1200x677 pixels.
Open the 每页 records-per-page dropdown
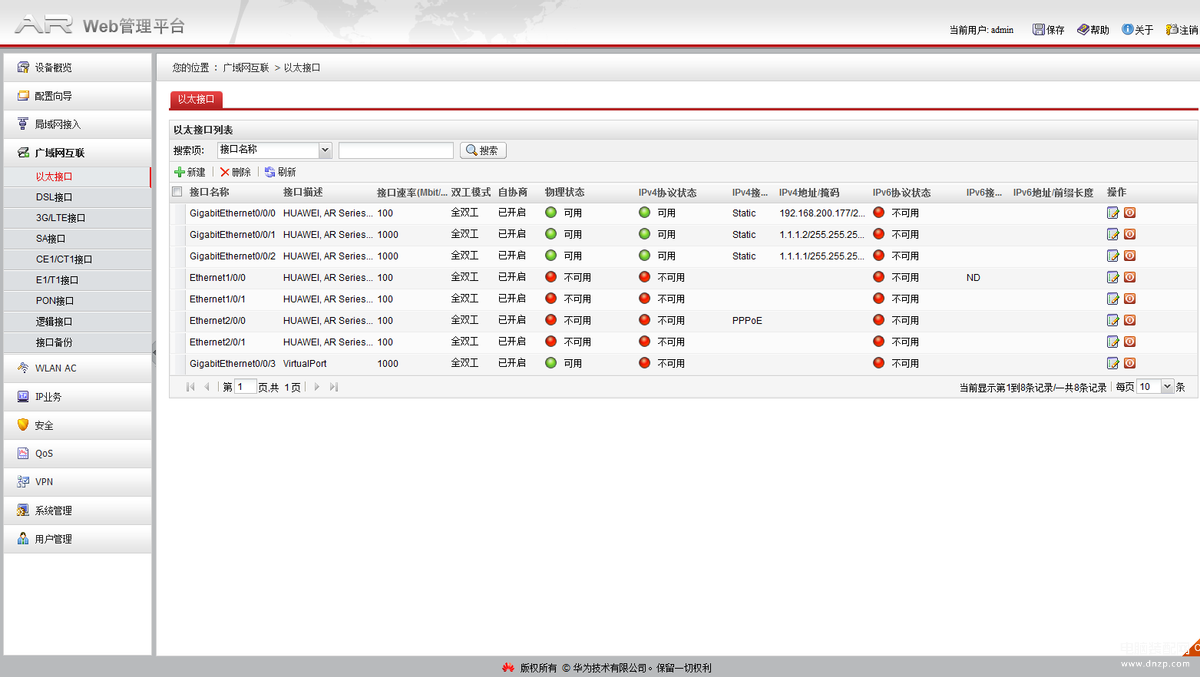point(1167,387)
